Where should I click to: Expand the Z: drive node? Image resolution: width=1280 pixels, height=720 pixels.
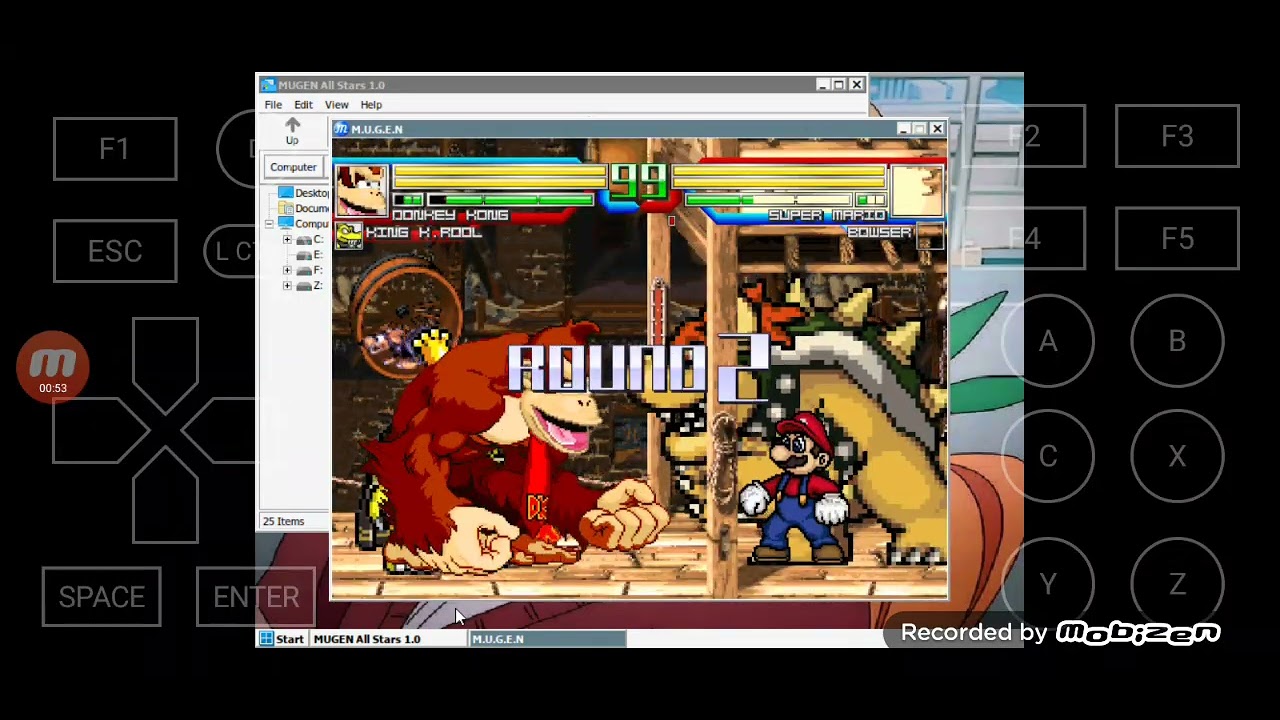(288, 286)
